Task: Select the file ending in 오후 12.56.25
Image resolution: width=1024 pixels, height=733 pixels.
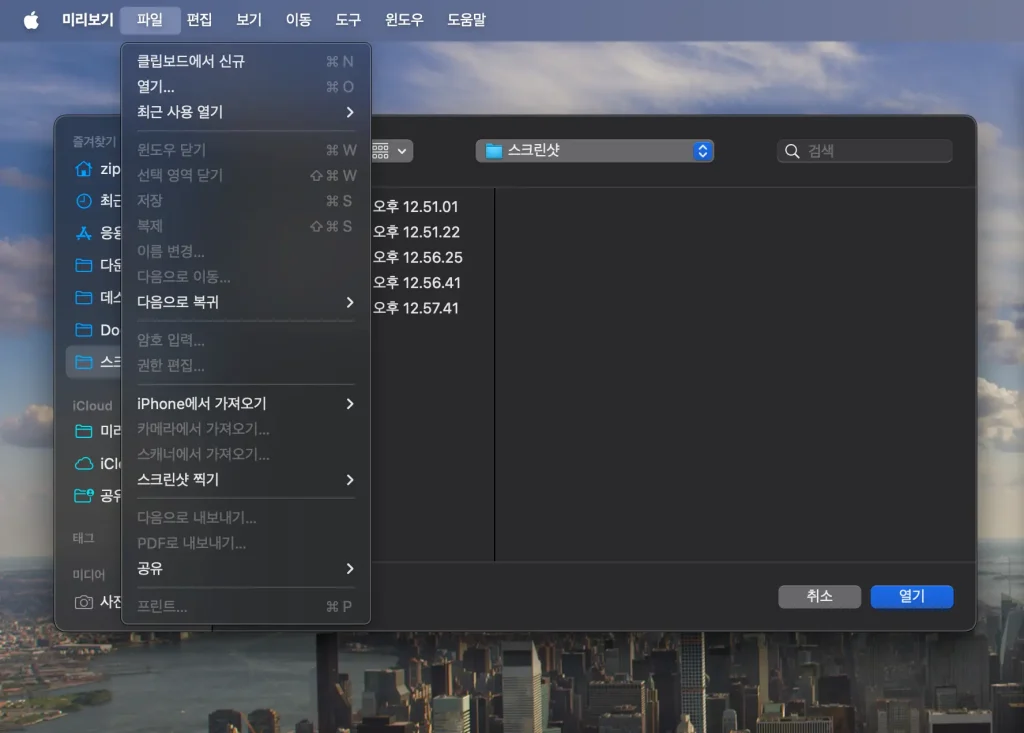Action: tap(417, 257)
